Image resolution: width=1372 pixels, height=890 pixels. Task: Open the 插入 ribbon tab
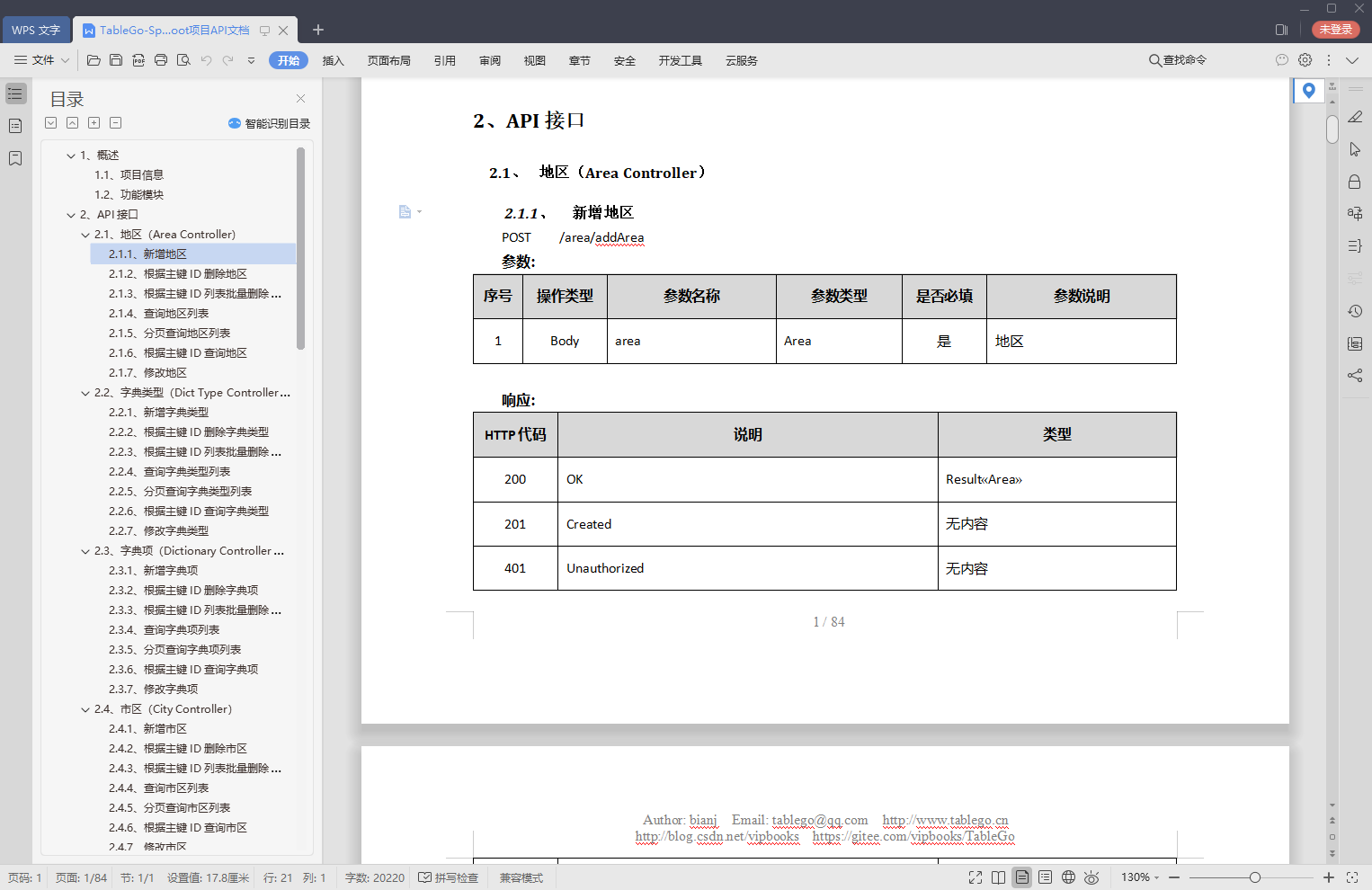(334, 60)
